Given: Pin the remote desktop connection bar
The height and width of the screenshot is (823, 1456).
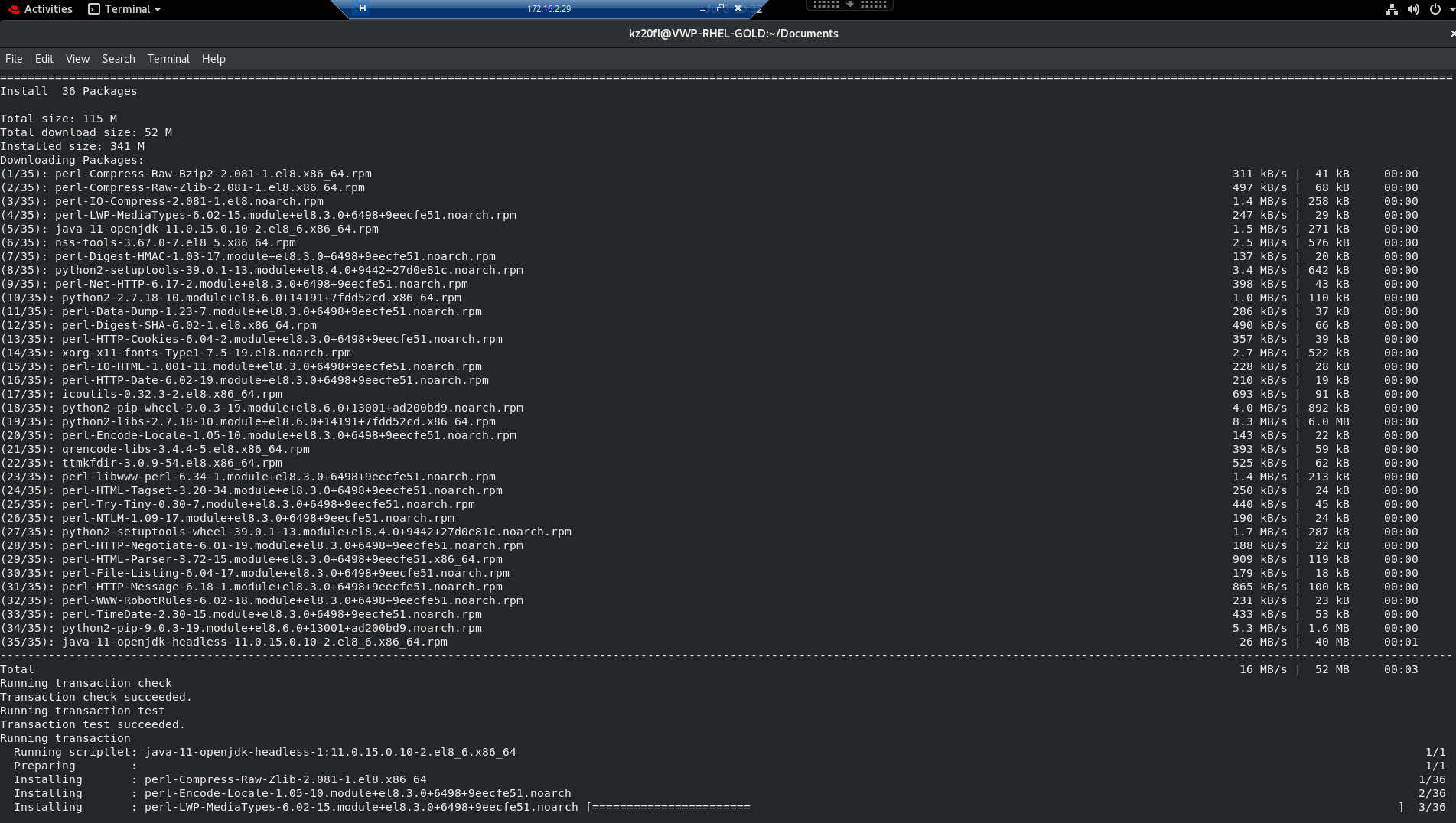Looking at the screenshot, I should click(x=361, y=8).
